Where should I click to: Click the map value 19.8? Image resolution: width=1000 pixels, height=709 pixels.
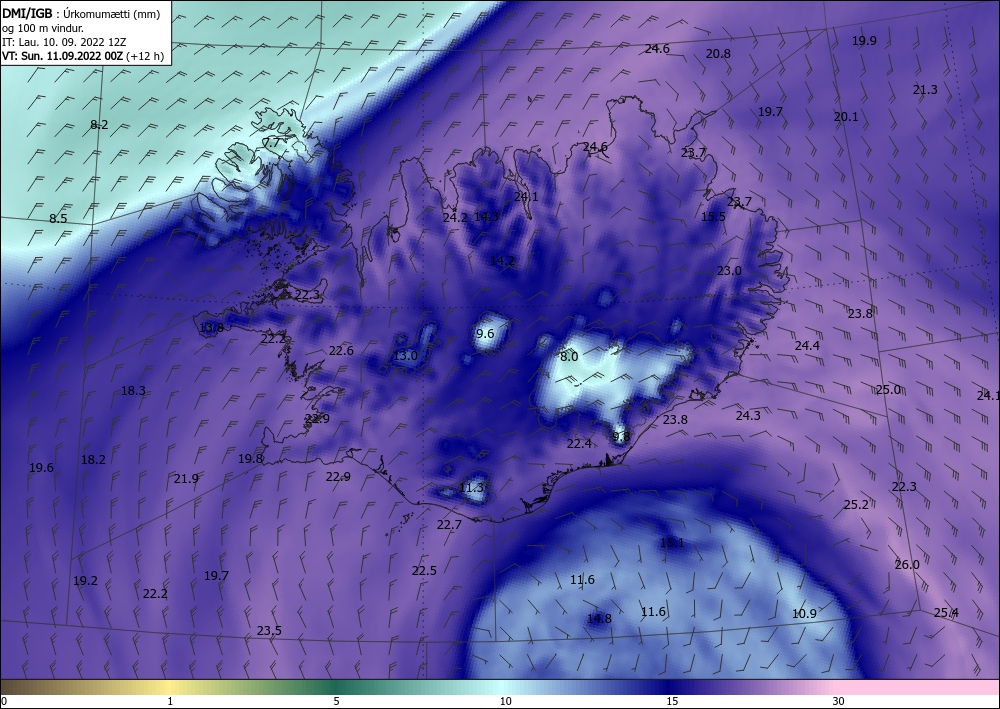point(251,458)
